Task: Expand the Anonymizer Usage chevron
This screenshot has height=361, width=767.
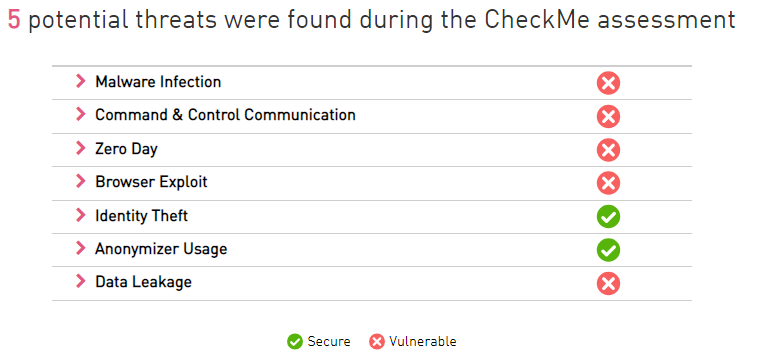Action: click(81, 248)
